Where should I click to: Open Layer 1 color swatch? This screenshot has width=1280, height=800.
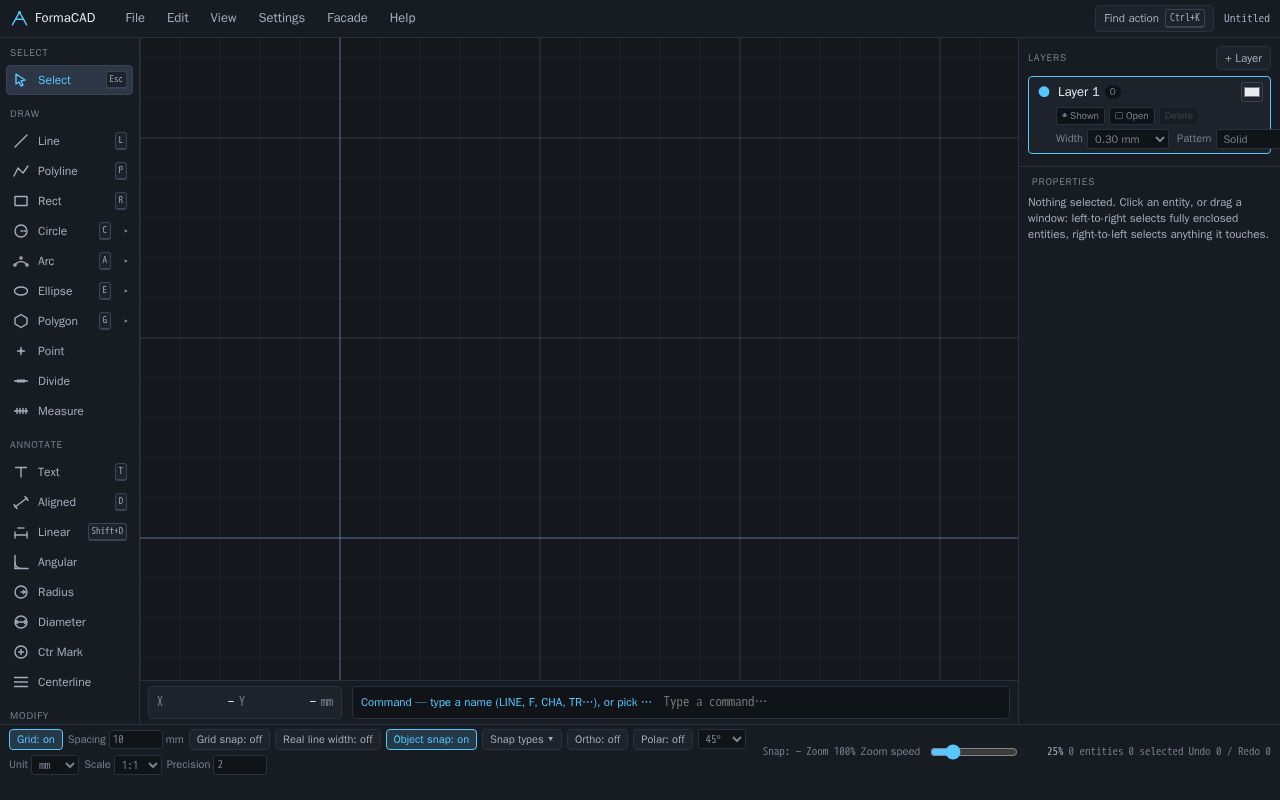tap(1252, 92)
